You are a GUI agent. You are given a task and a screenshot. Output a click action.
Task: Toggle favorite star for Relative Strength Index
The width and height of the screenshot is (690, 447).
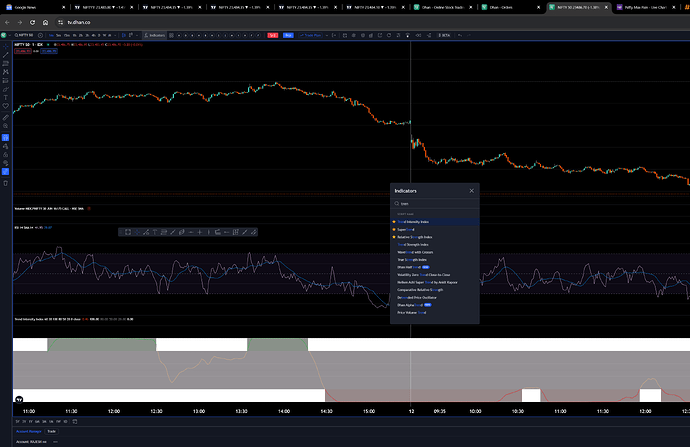tap(394, 237)
